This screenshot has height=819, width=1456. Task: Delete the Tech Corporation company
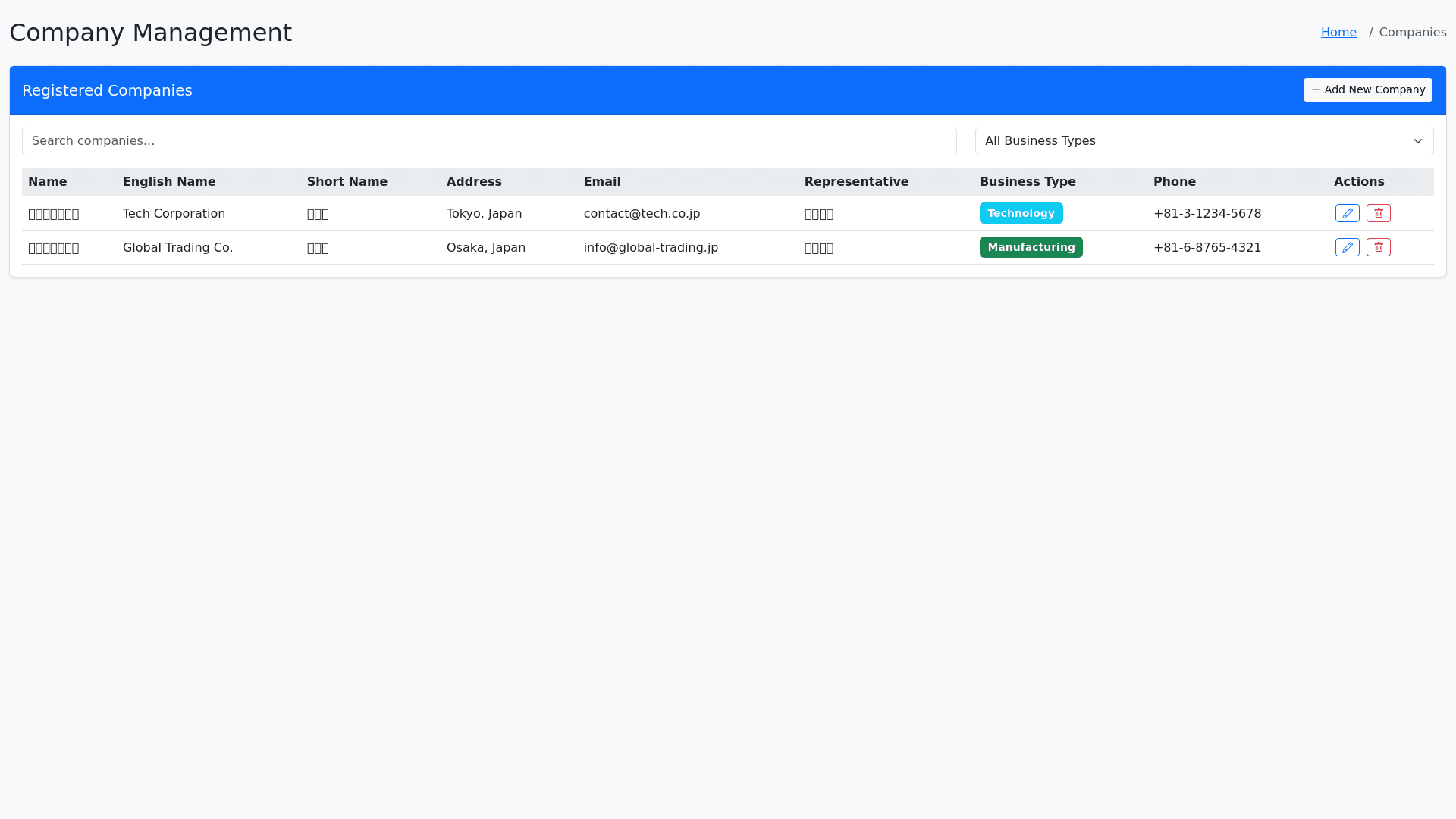[x=1378, y=213]
